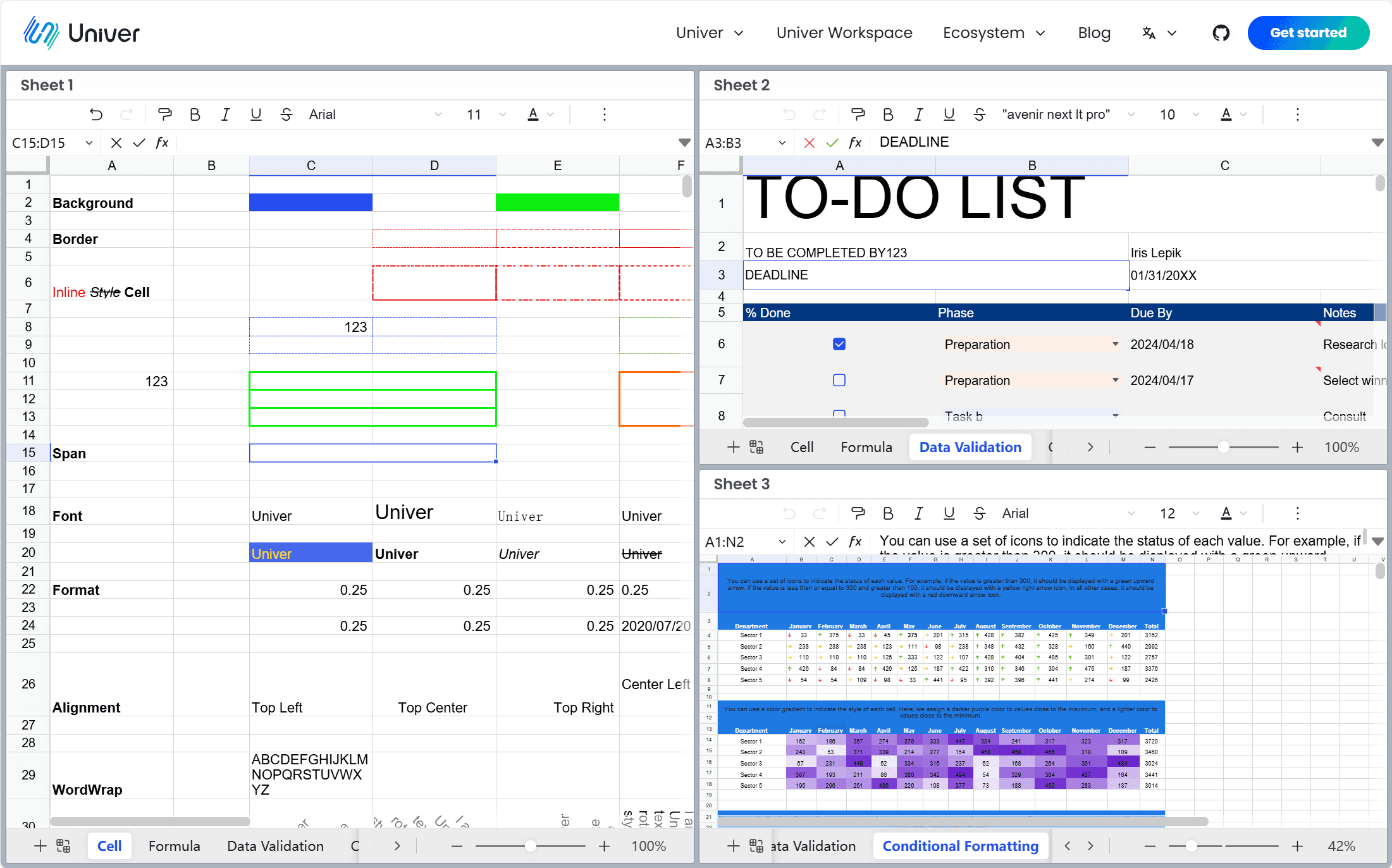This screenshot has width=1392, height=868.
Task: Check the empty checkbox in row 7
Action: click(x=839, y=381)
